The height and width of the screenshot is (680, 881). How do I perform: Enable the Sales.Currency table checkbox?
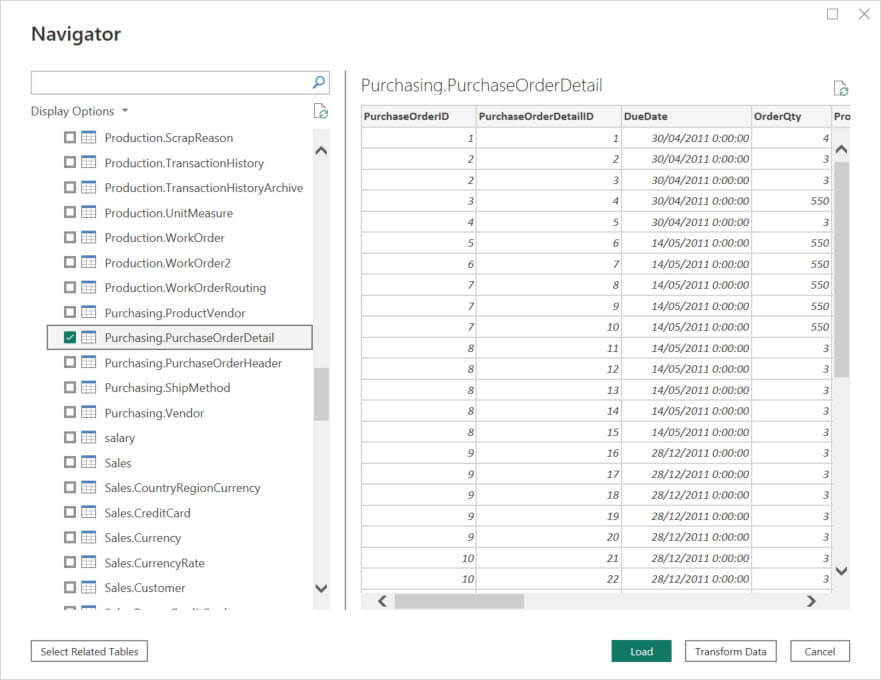(x=70, y=538)
